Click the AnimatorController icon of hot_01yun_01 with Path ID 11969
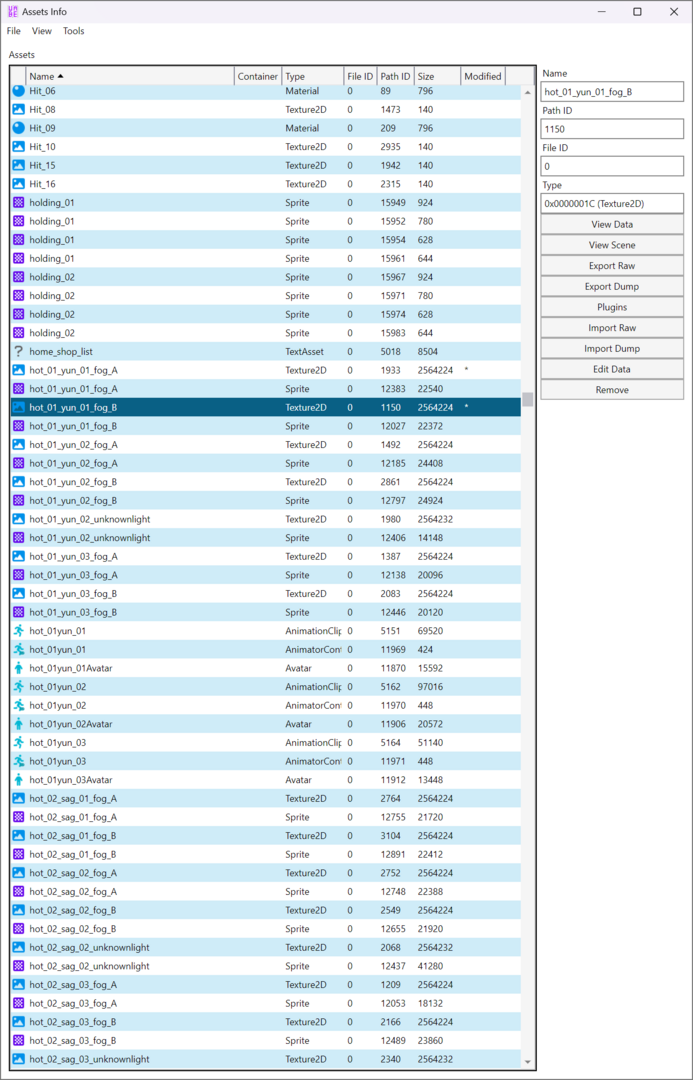Image resolution: width=693 pixels, height=1080 pixels. 19,650
